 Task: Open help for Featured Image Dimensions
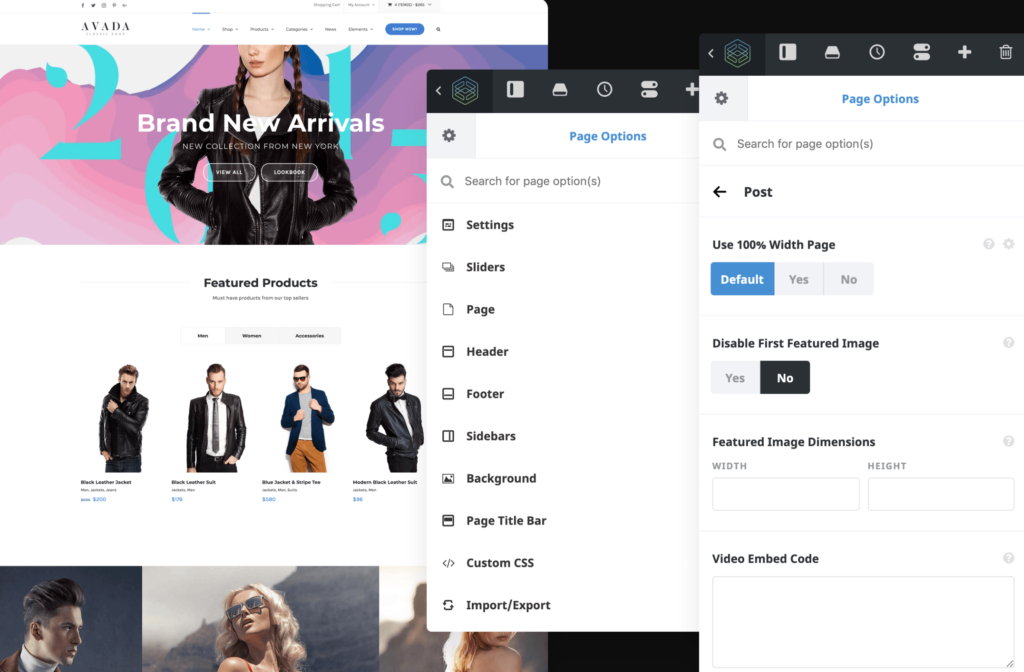[1009, 441]
